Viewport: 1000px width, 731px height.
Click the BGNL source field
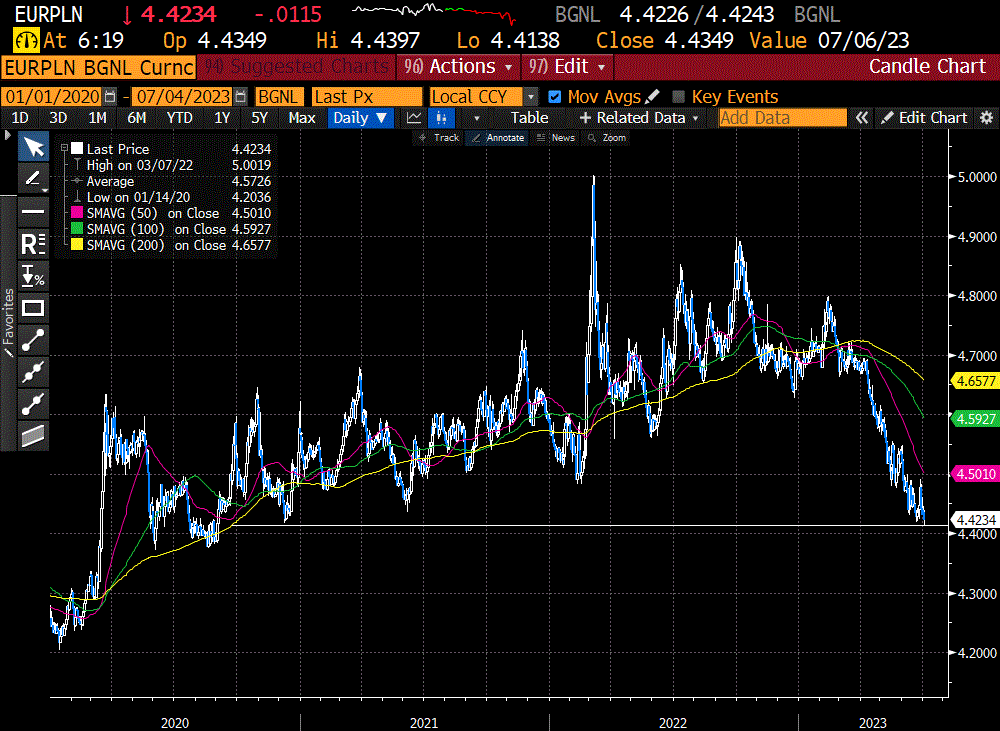[x=279, y=97]
